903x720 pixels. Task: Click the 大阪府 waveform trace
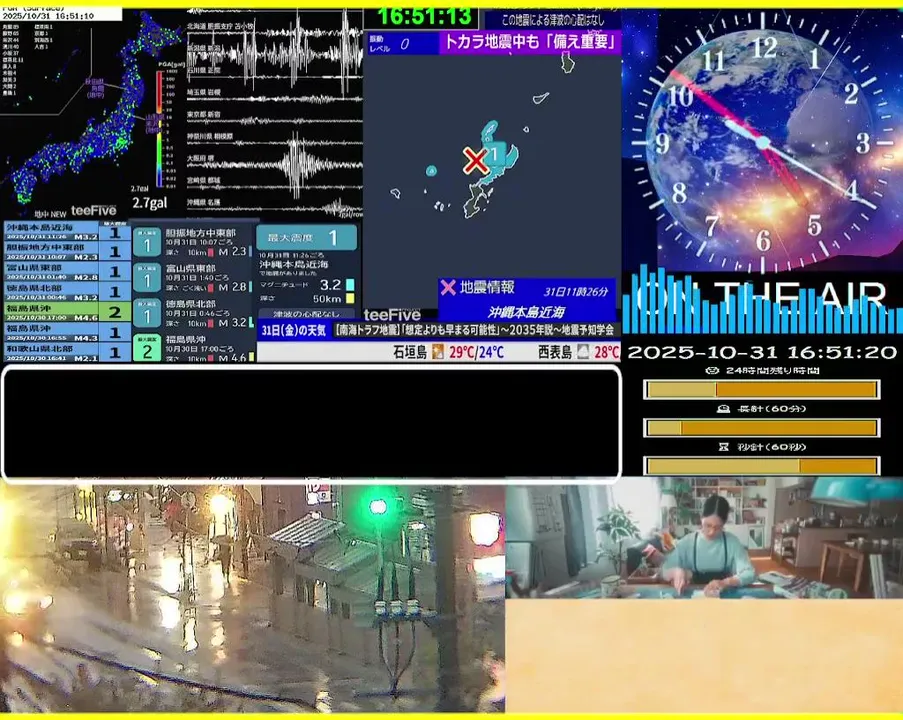point(275,163)
